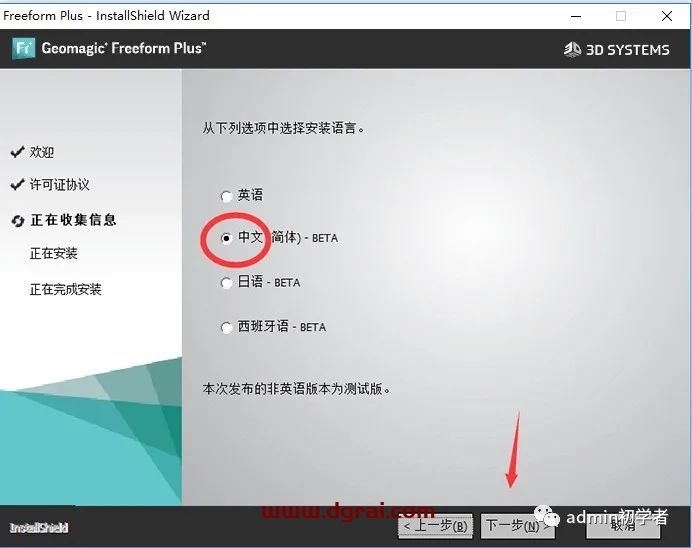Select the 西班牙语 BETA radio option

point(226,327)
